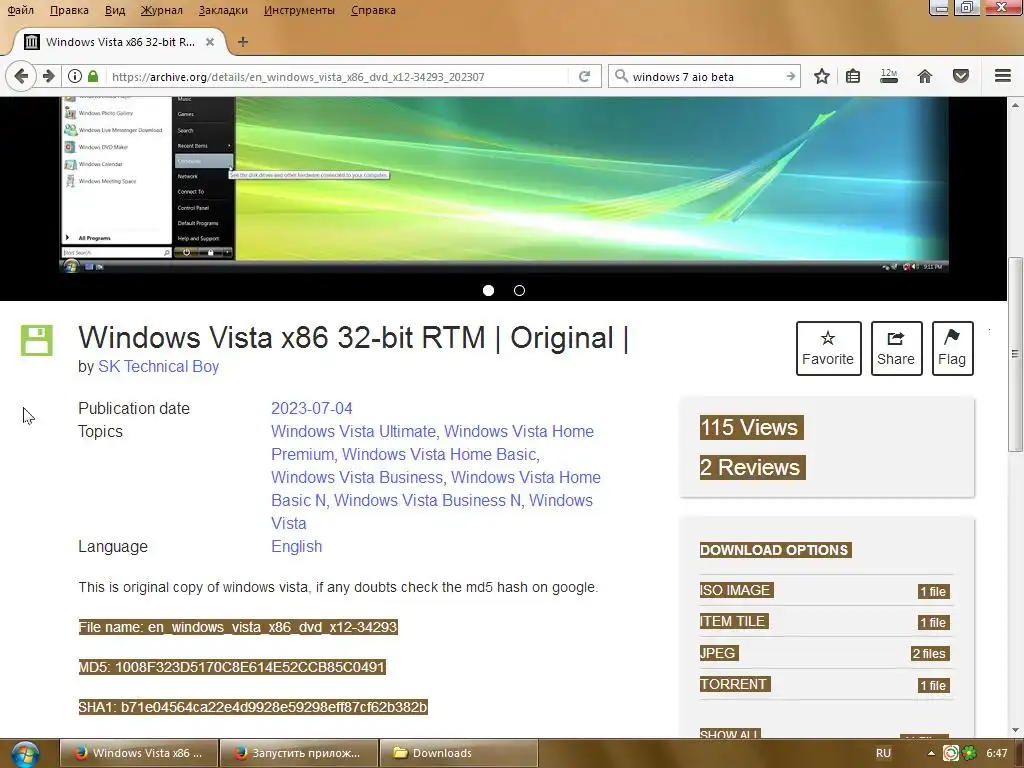The height and width of the screenshot is (768, 1024).
Task: Open the Инструменты menu
Action: (x=299, y=10)
